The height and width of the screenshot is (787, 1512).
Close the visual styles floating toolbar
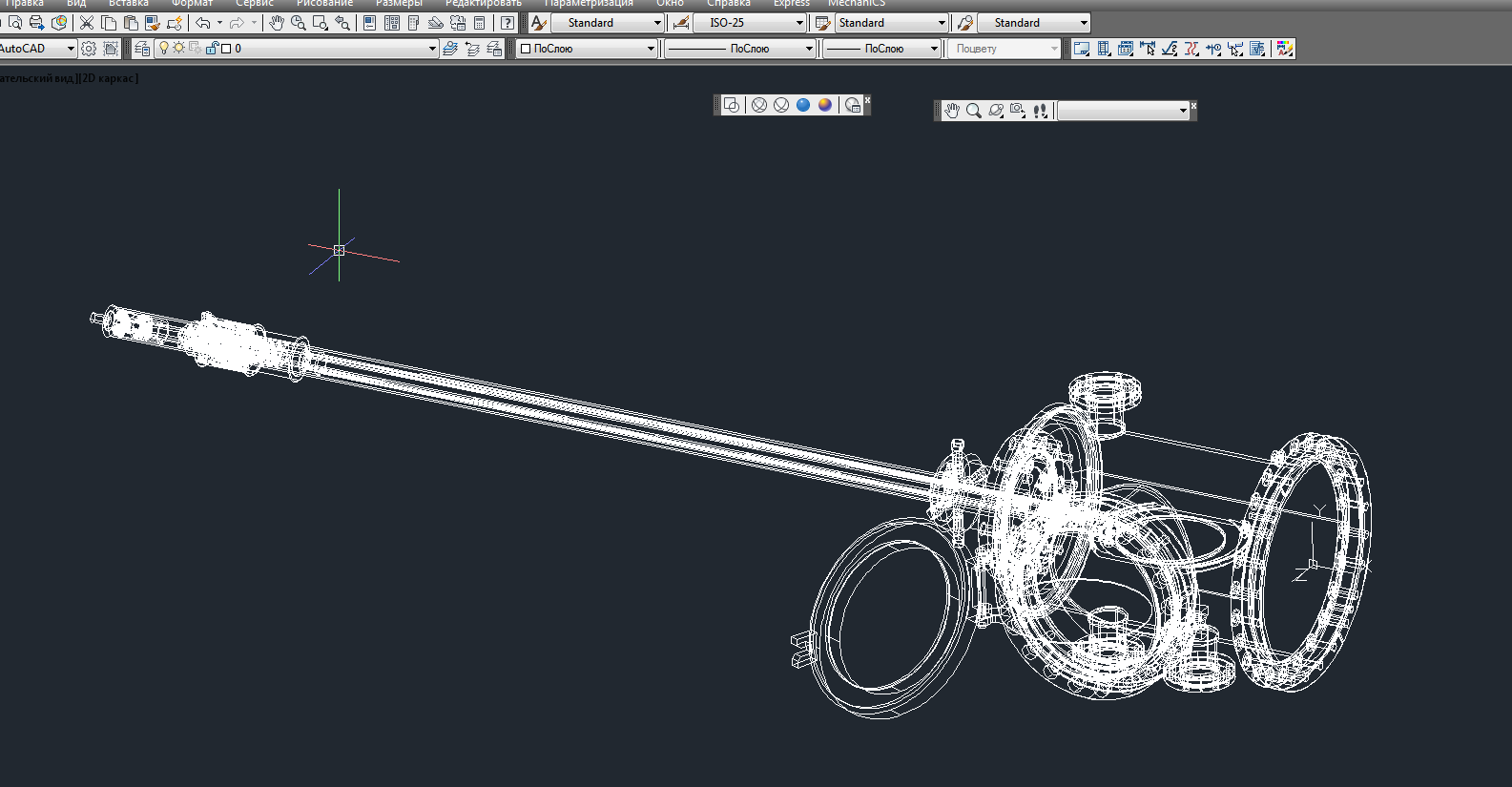(x=867, y=99)
